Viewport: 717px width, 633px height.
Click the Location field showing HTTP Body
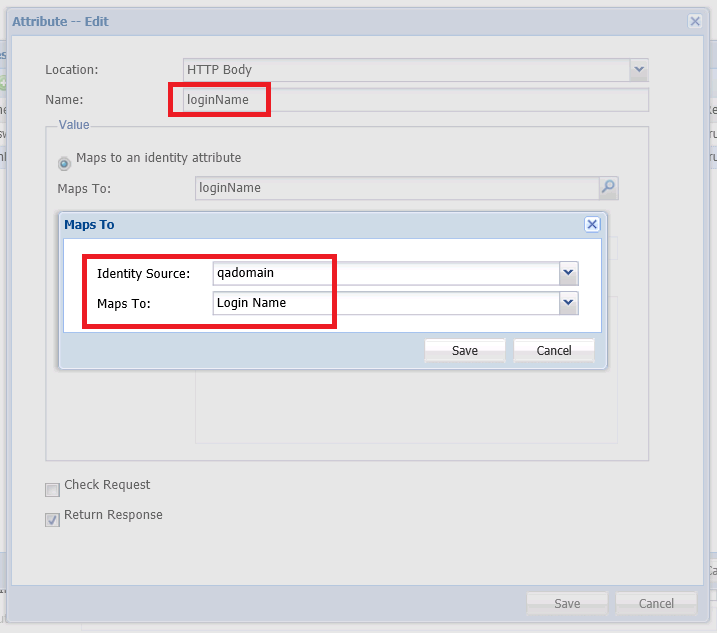click(x=405, y=70)
